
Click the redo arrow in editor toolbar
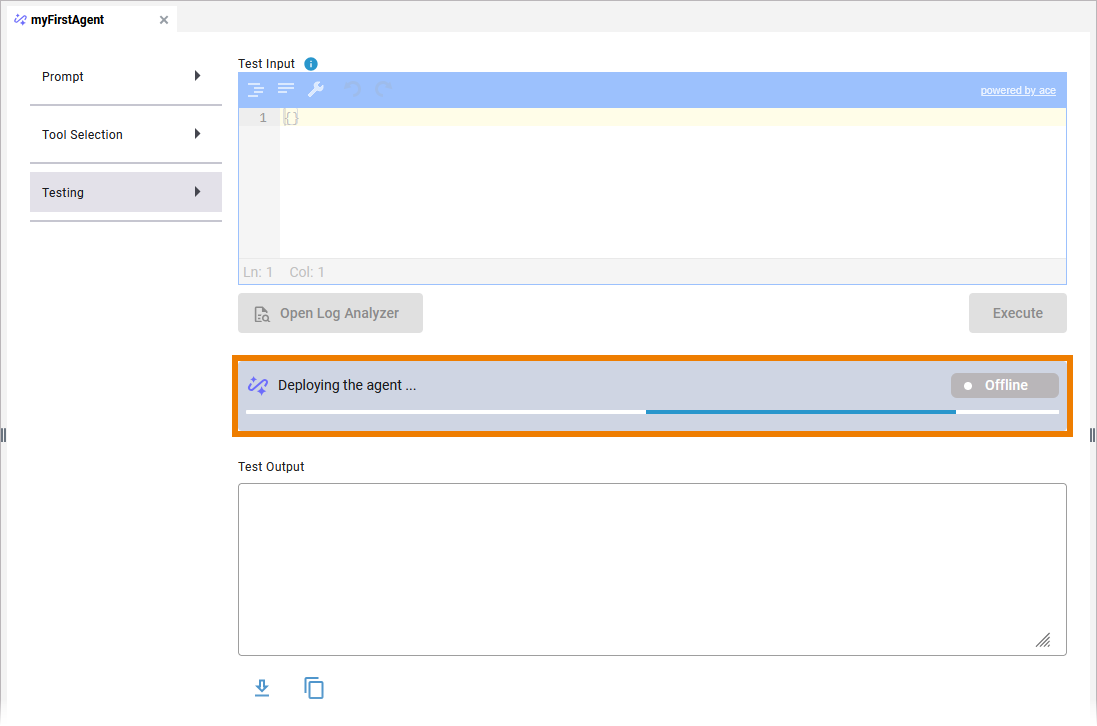[383, 90]
